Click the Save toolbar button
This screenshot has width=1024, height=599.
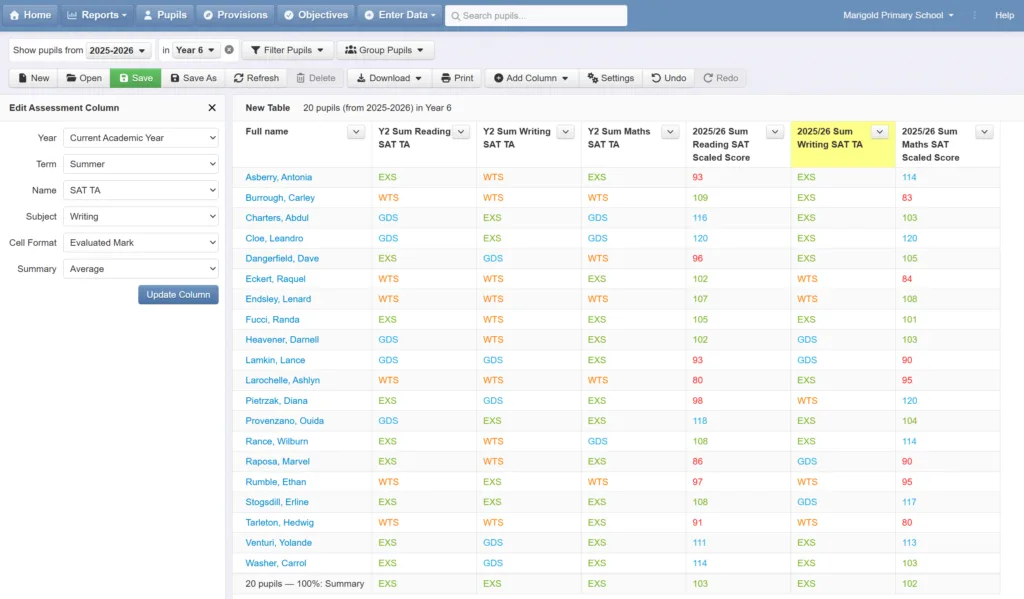136,78
